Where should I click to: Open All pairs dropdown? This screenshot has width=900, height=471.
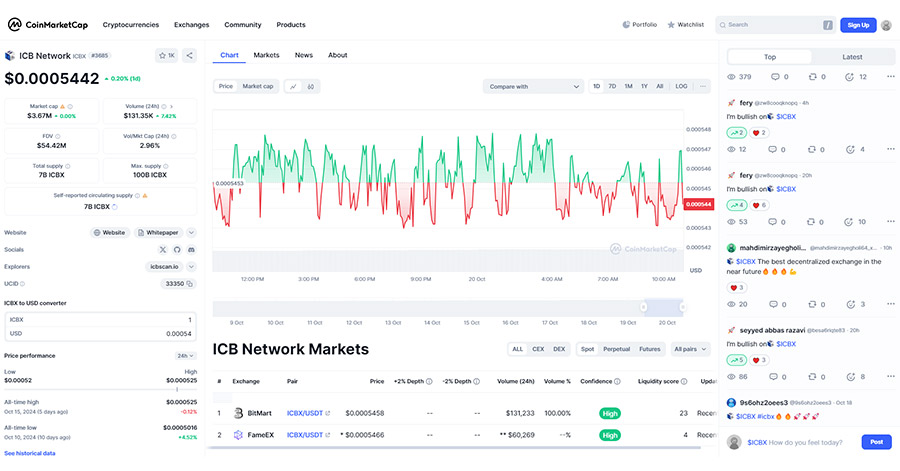(x=690, y=349)
